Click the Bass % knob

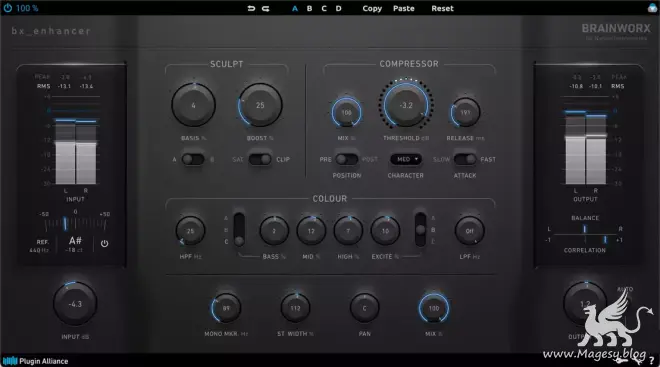(274, 231)
